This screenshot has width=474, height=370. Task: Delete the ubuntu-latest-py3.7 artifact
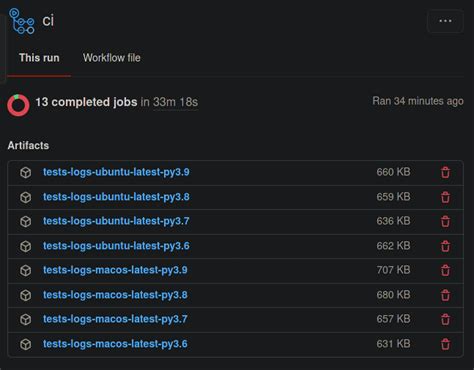[445, 221]
